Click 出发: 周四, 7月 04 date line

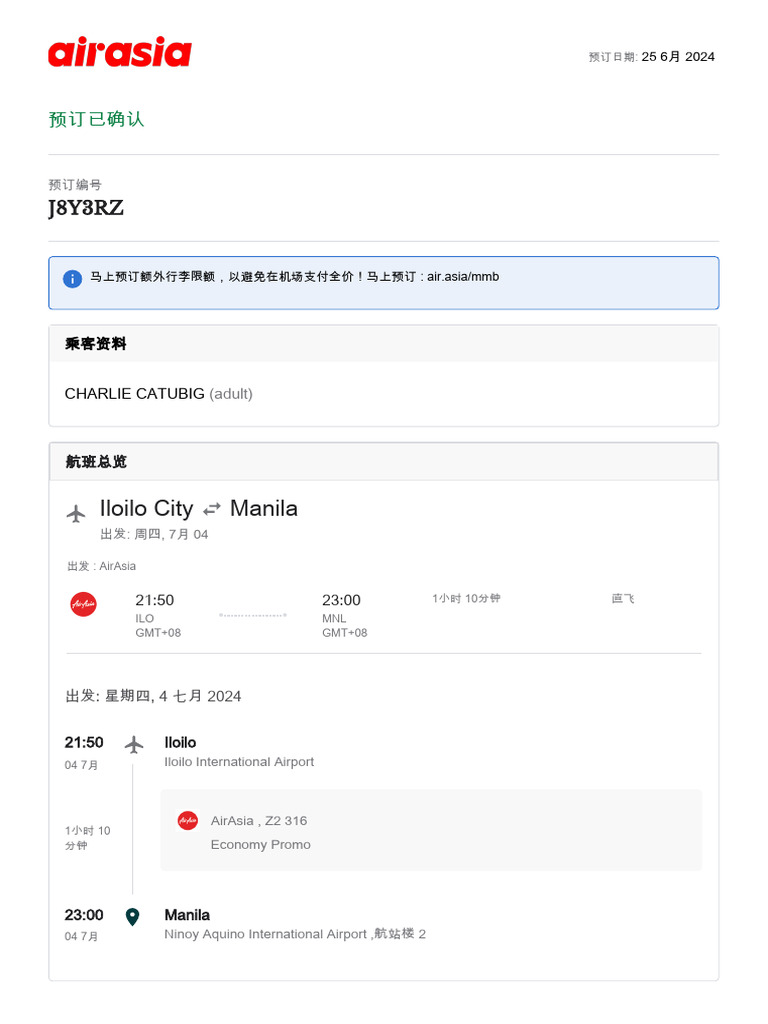pos(154,534)
